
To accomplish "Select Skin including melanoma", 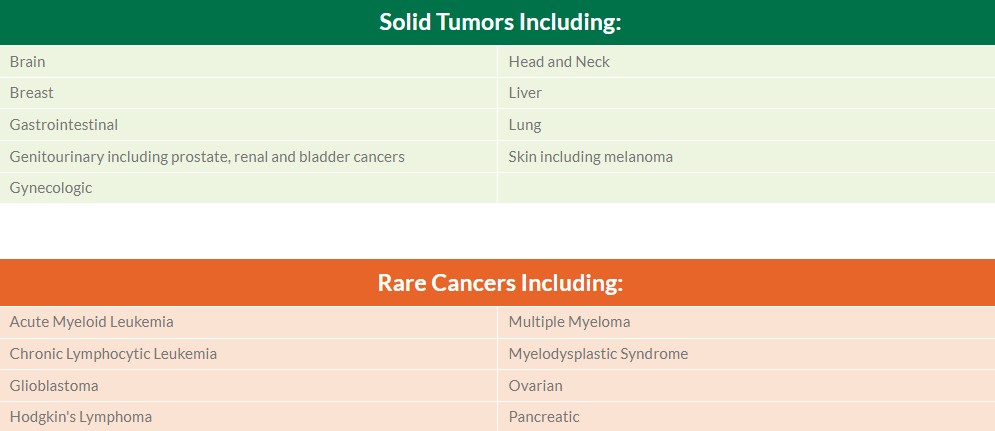I will pyautogui.click(x=590, y=157).
